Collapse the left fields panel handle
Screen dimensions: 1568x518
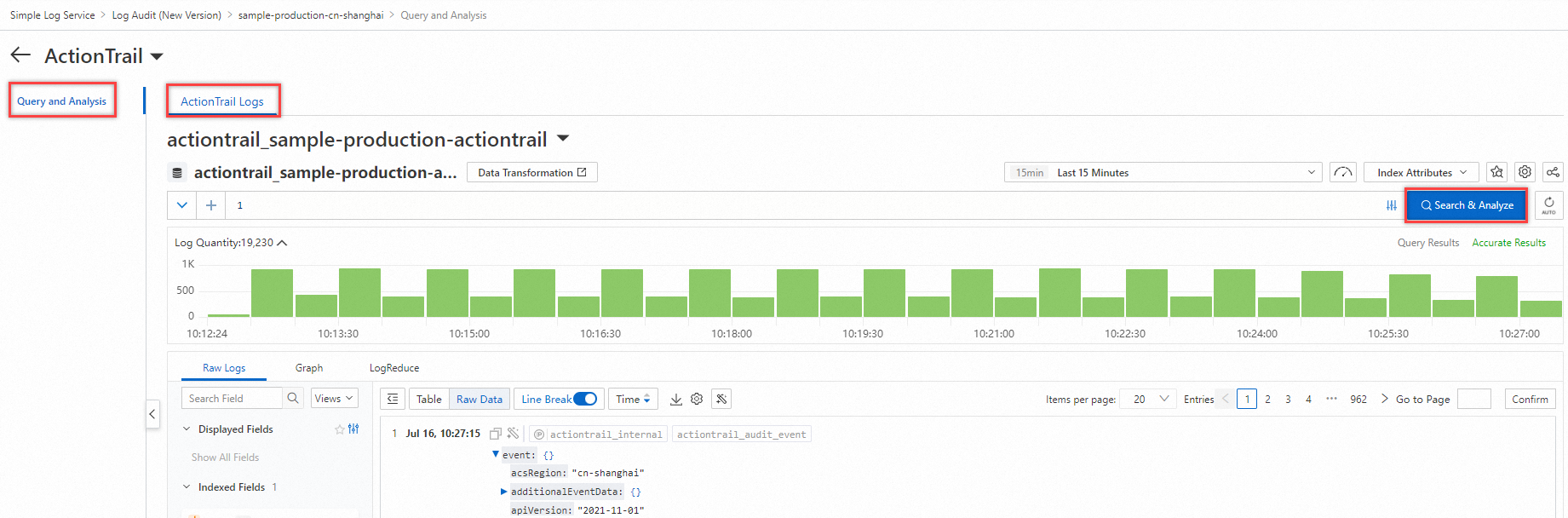coord(152,414)
